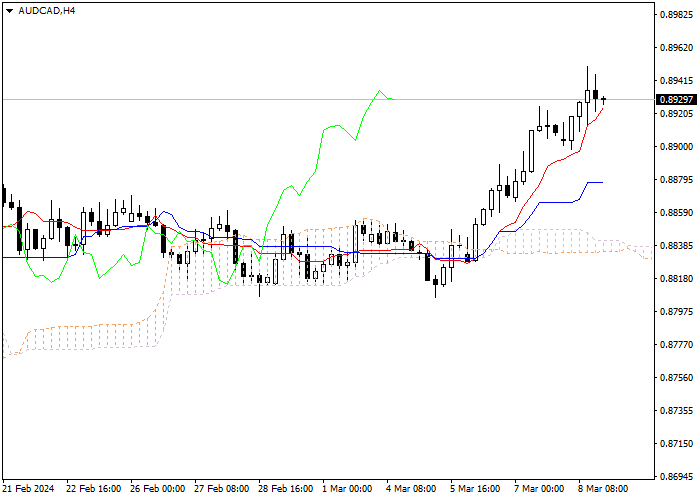The height and width of the screenshot is (500, 700).
Task: Click the 0.88590 price scale value
Action: point(676,213)
